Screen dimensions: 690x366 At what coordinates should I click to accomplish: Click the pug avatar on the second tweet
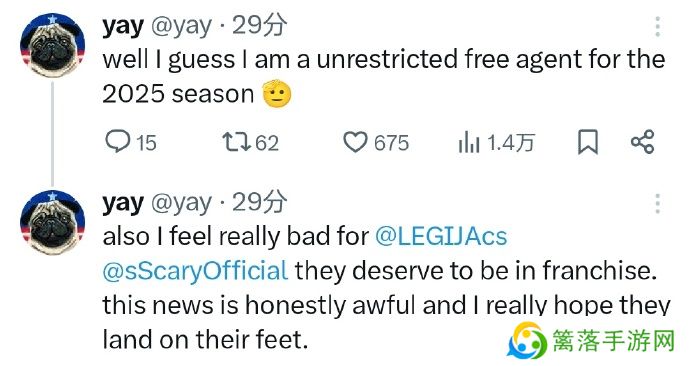click(52, 223)
